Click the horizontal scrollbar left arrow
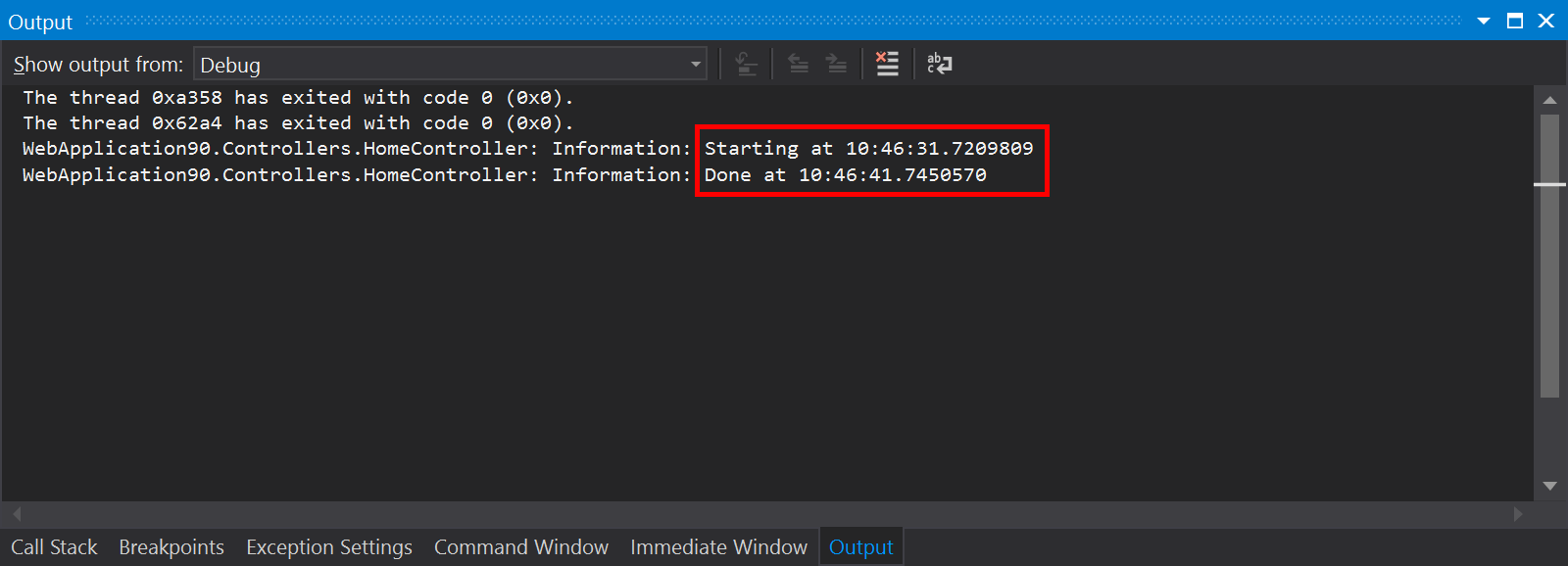 (x=17, y=513)
